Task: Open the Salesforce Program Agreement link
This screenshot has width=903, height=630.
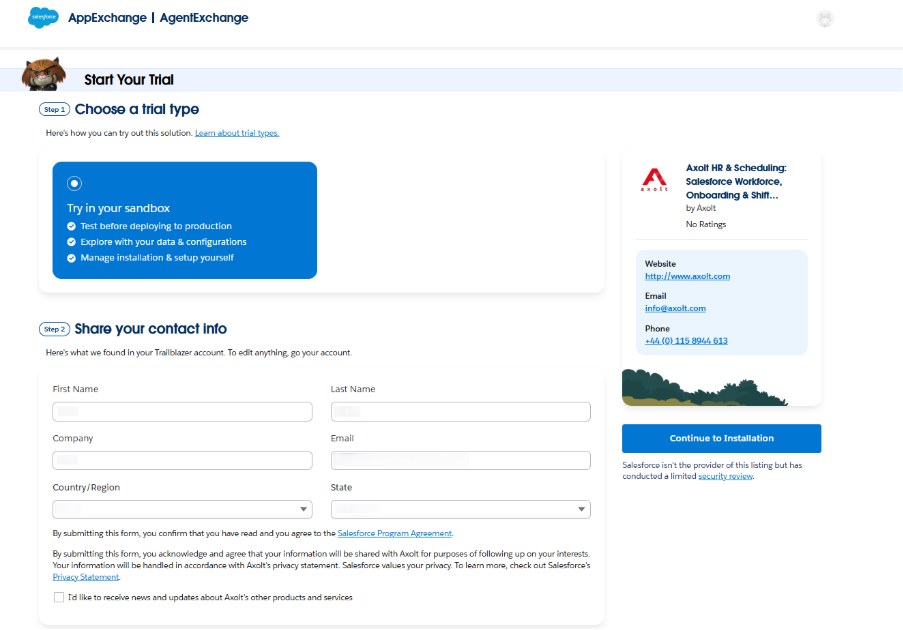Action: 394,533
